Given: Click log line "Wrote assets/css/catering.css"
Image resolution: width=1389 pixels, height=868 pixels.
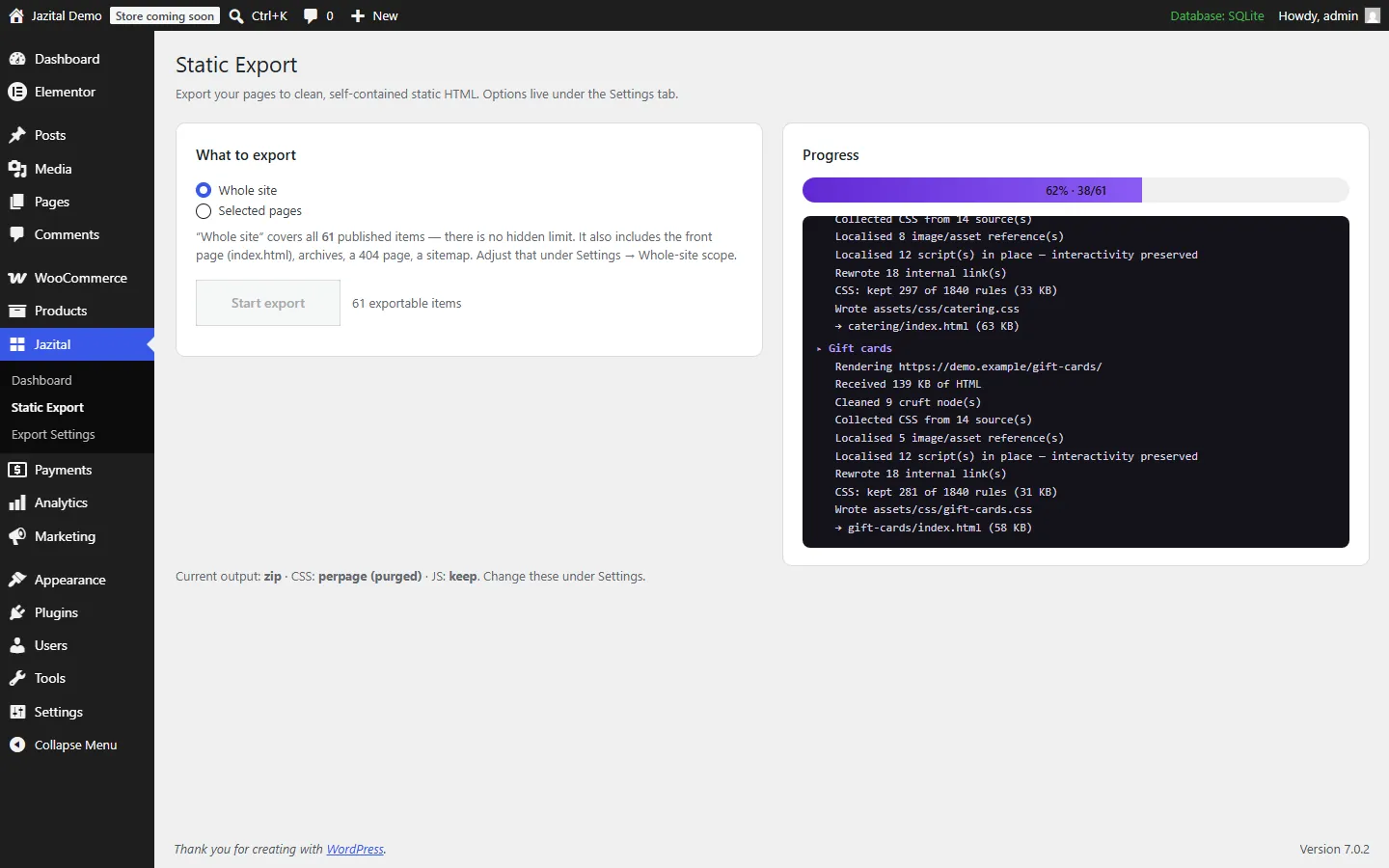Looking at the screenshot, I should [x=927, y=309].
